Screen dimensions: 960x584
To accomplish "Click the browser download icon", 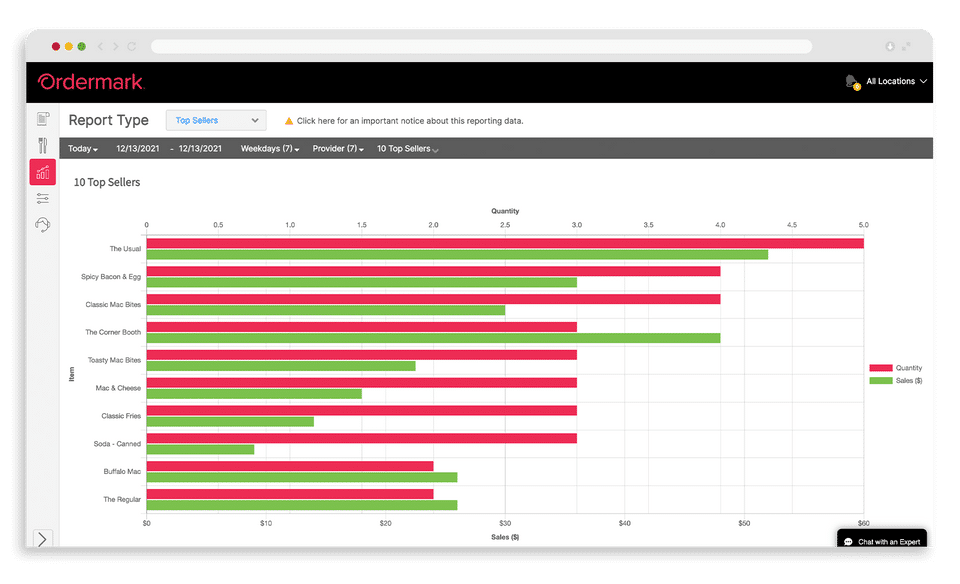I will [x=890, y=47].
